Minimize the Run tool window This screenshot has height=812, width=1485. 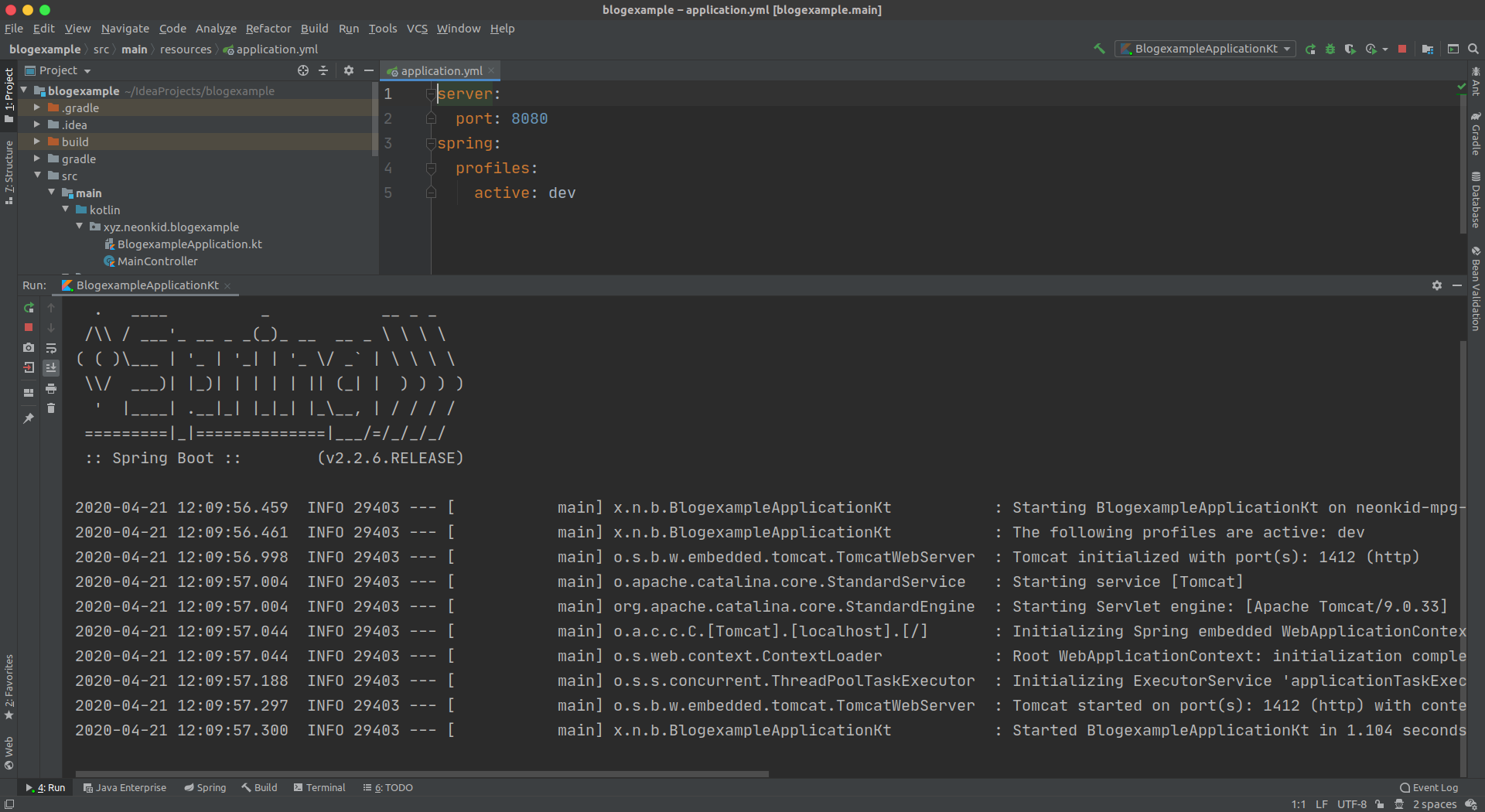point(1457,285)
